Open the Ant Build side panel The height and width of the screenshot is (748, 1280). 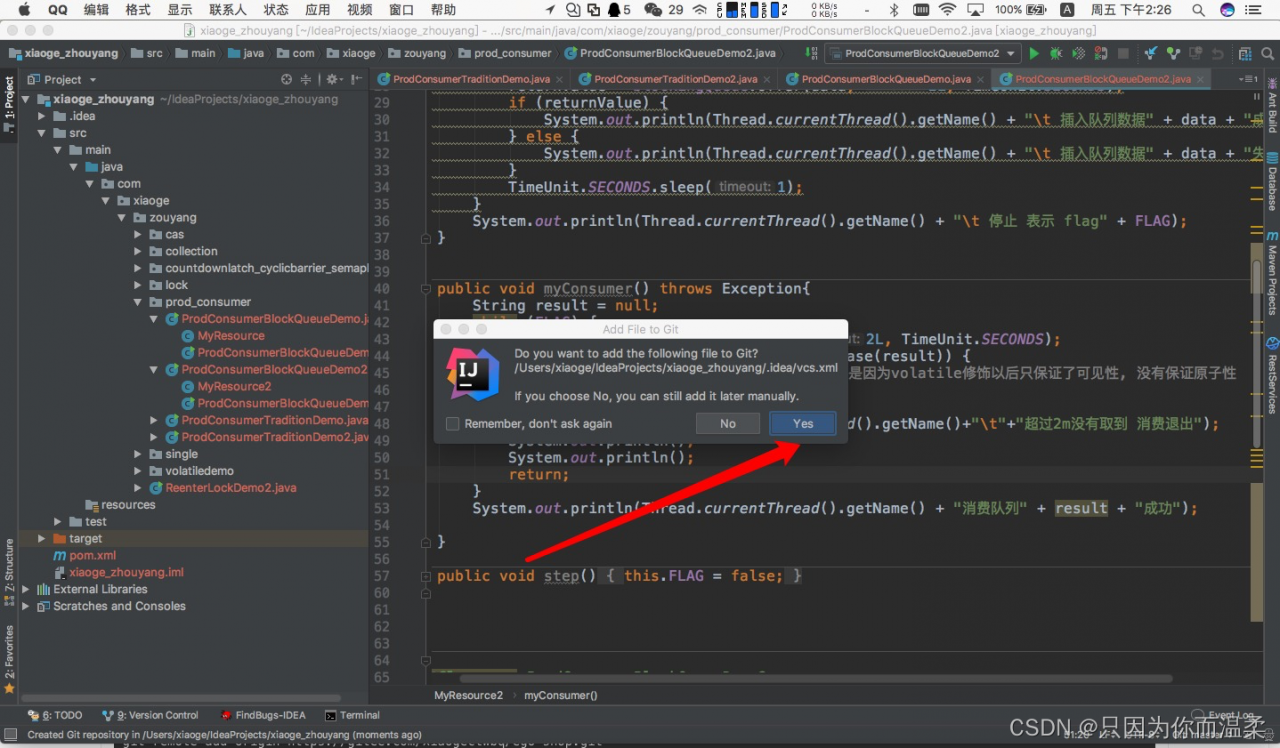pos(1272,105)
